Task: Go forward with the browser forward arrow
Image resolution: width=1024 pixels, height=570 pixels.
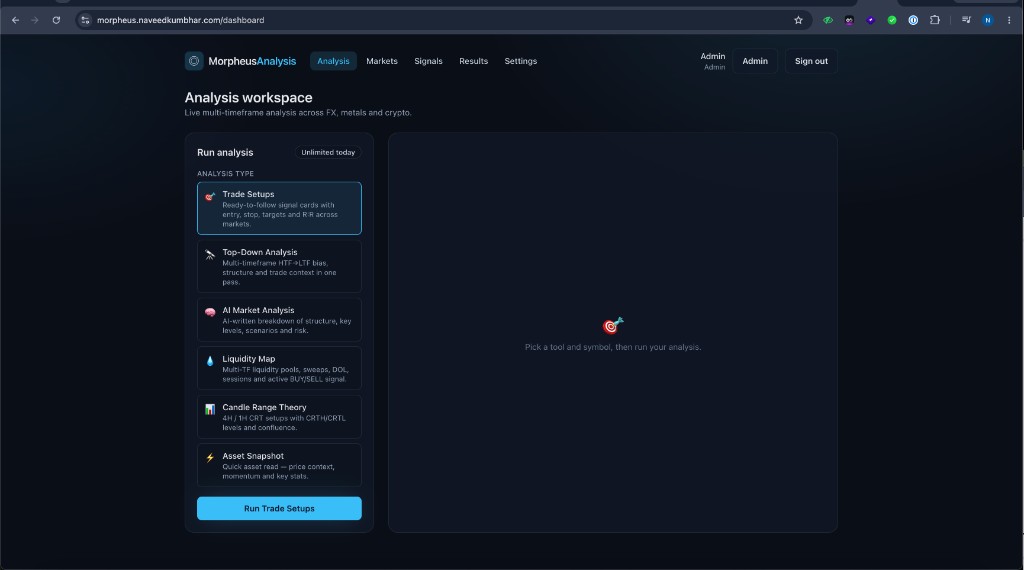Action: click(x=35, y=20)
